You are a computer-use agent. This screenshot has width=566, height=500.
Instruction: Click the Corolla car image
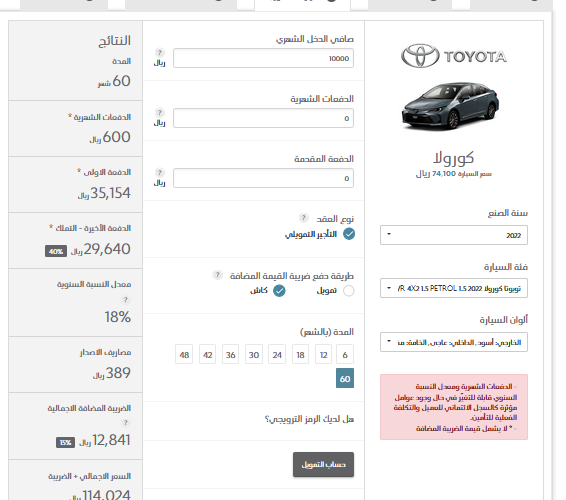[450, 106]
